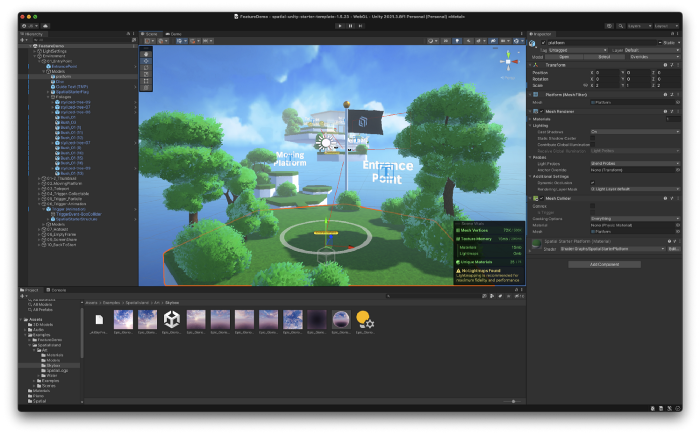Viewport: 700px width, 435px height.
Task: Toggle the Mesh Collider enabled checkbox
Action: pos(542,198)
